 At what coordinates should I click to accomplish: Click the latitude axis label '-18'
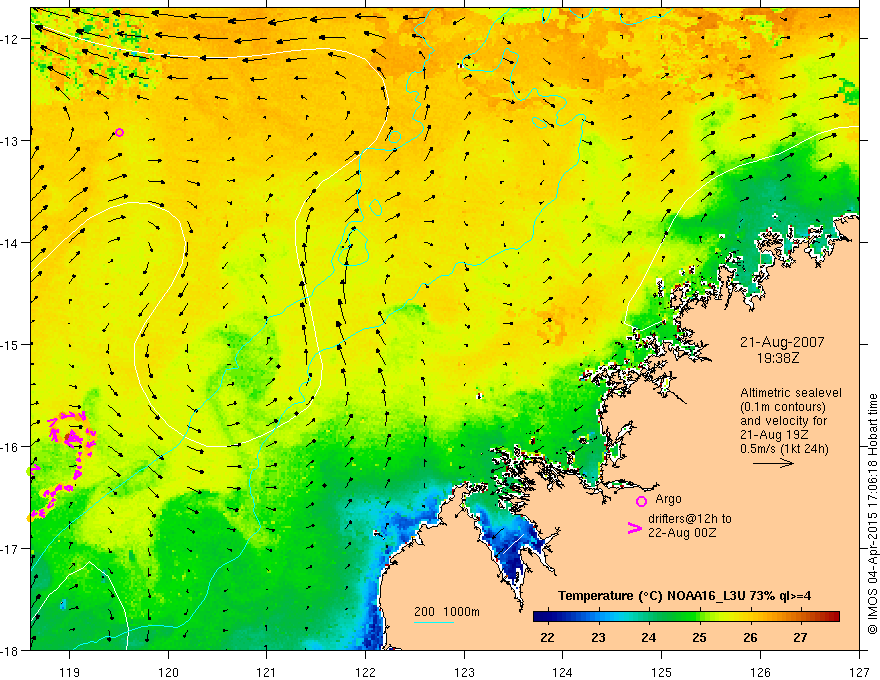tap(11, 650)
